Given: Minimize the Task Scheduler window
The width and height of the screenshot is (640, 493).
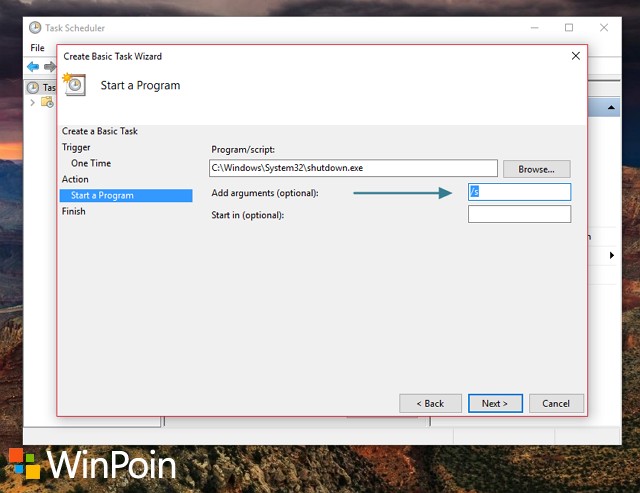Looking at the screenshot, I should point(534,27).
